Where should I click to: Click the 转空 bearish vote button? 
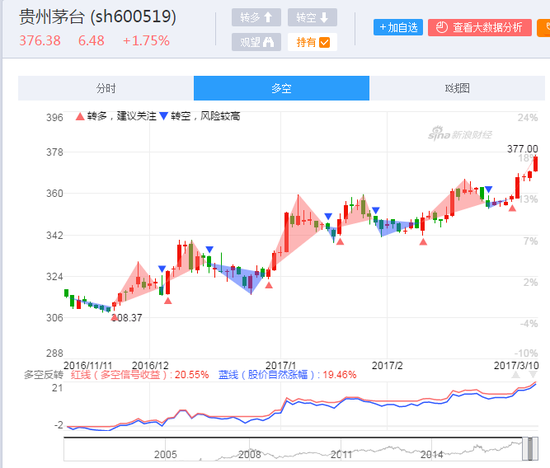[x=312, y=17]
